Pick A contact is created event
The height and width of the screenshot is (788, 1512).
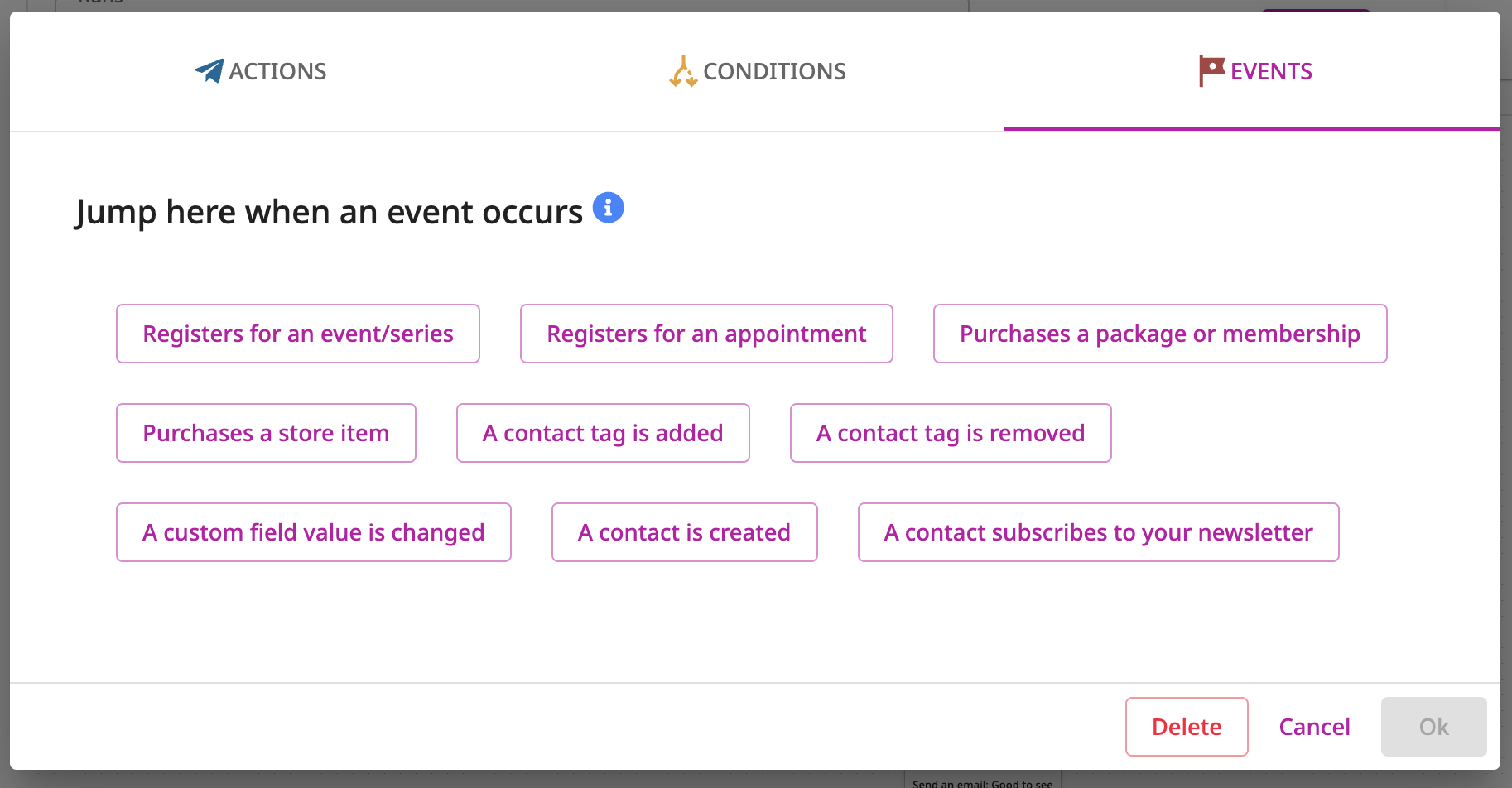click(685, 532)
